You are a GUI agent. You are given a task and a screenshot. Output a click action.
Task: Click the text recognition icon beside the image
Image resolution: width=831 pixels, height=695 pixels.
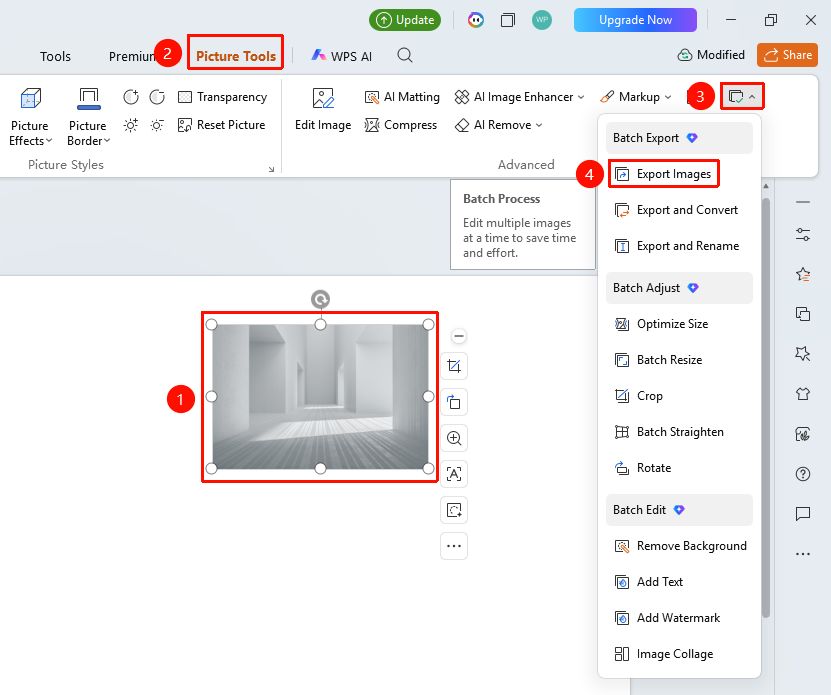[x=454, y=474]
